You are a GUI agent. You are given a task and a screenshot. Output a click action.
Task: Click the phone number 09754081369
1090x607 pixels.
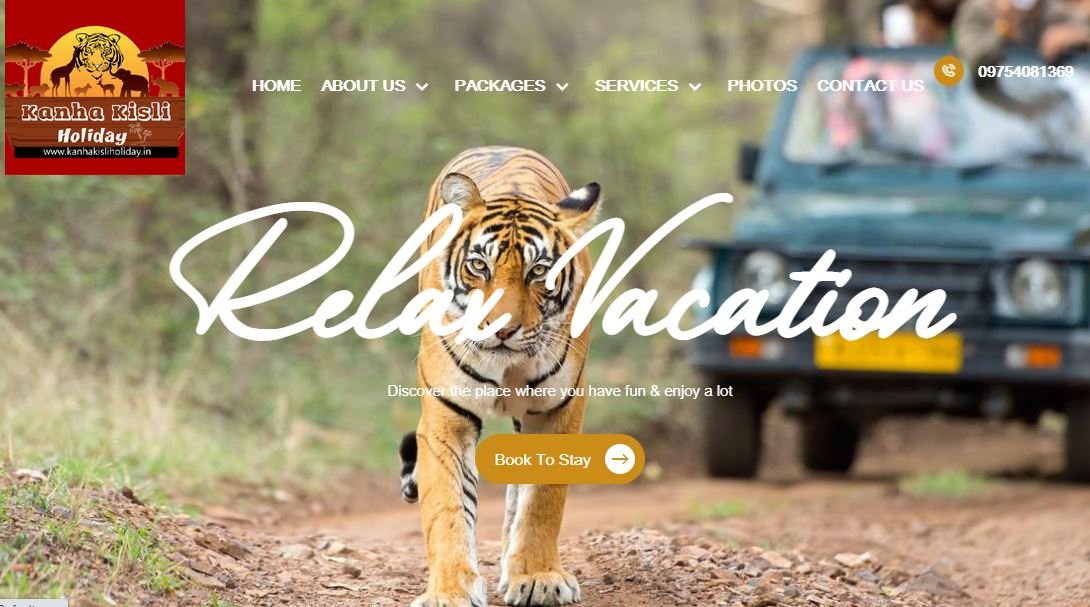tap(1025, 72)
